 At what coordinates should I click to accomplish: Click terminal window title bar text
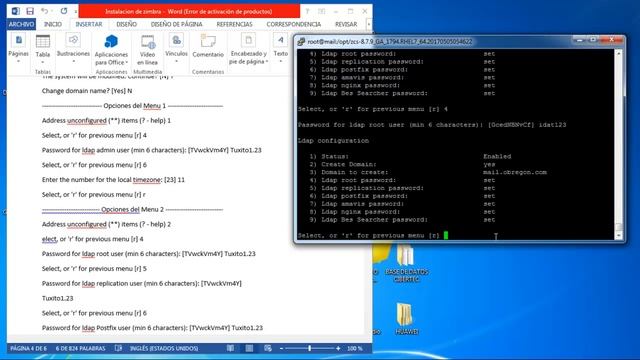pos(390,41)
